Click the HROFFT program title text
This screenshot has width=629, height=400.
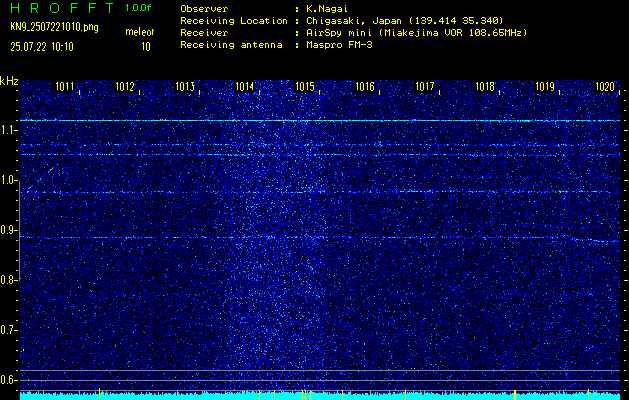[x=62, y=8]
